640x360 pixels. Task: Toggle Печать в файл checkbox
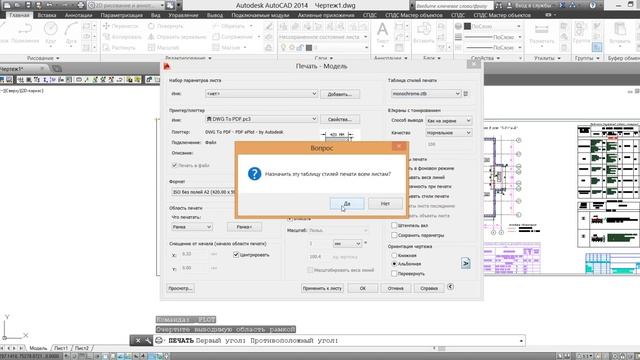pos(174,165)
